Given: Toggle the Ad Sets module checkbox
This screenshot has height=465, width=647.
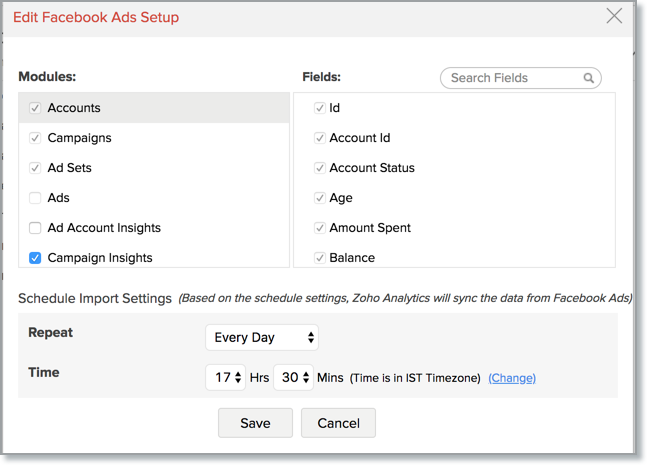Looking at the screenshot, I should click(x=35, y=168).
